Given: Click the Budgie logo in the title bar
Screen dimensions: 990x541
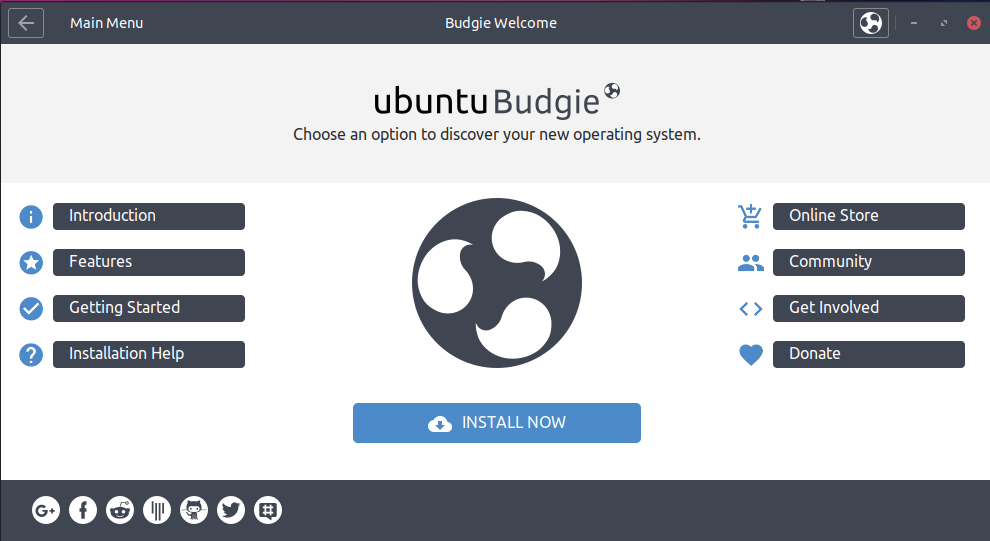Looking at the screenshot, I should [x=871, y=23].
